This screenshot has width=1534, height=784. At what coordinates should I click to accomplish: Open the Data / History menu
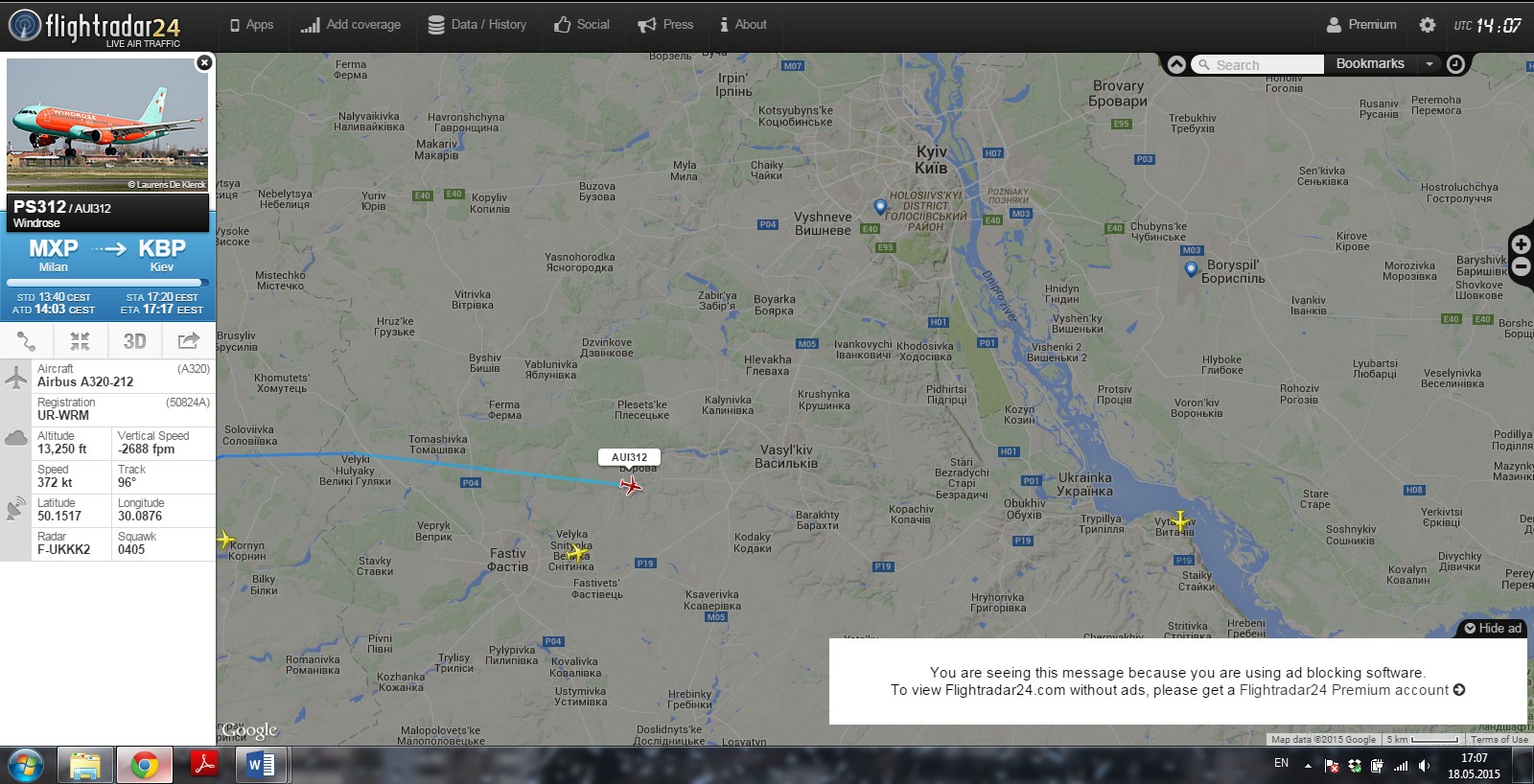pos(476,25)
